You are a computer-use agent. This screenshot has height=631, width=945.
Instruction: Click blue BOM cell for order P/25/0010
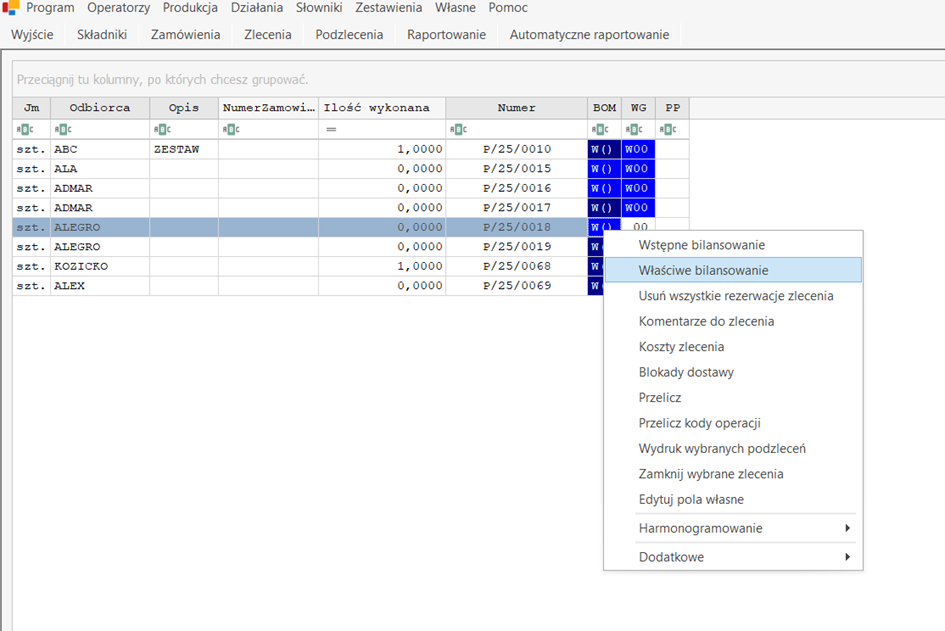click(x=603, y=149)
